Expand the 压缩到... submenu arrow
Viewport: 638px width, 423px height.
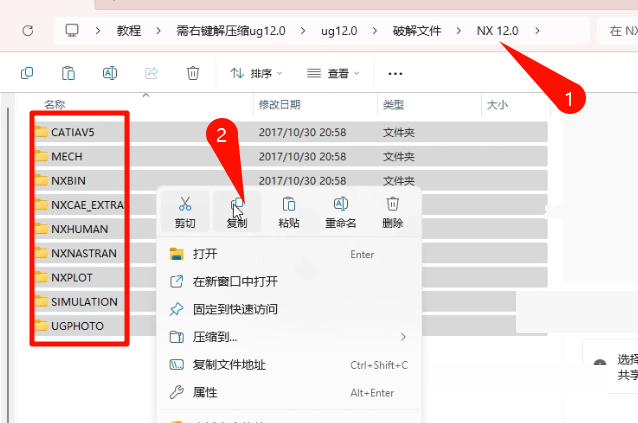(403, 337)
